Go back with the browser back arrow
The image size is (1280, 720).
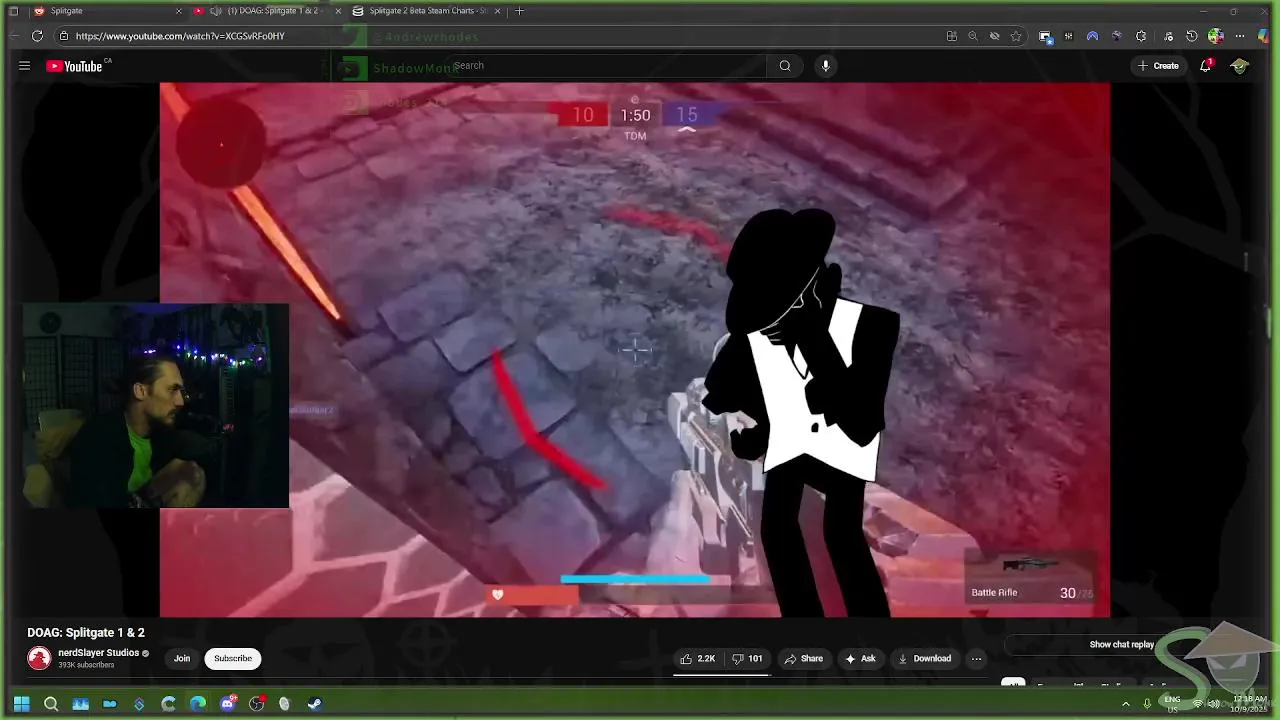tap(14, 36)
